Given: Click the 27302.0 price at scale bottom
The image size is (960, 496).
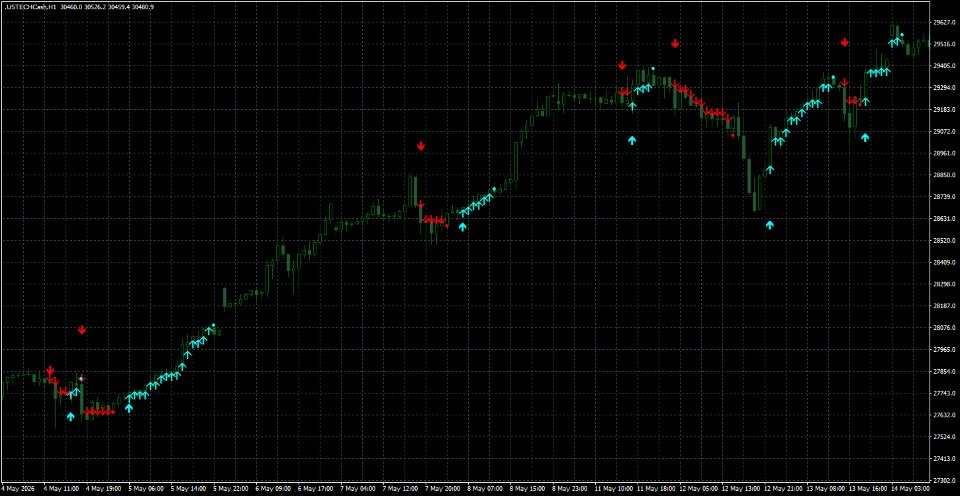Looking at the screenshot, I should [942, 480].
